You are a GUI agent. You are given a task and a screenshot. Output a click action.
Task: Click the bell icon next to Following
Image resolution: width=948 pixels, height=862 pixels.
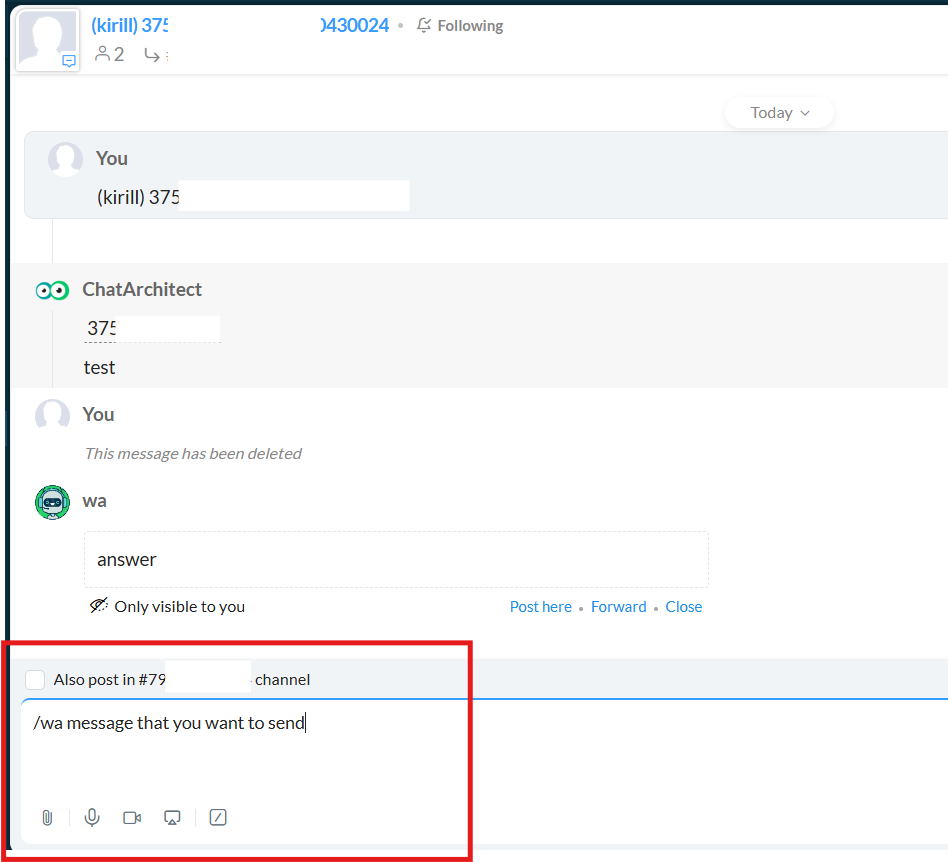pos(424,26)
